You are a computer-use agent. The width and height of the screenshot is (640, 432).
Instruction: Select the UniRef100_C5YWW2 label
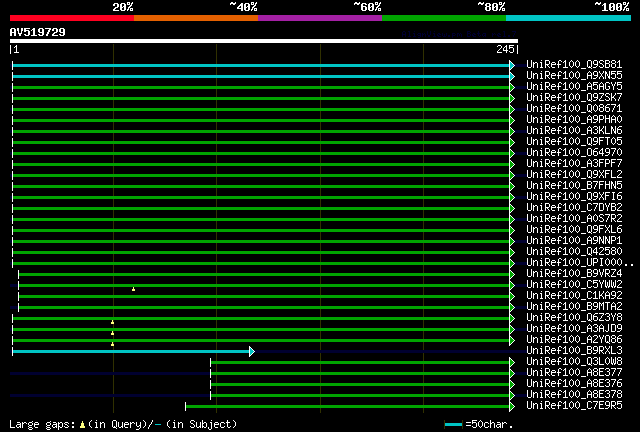coord(574,285)
